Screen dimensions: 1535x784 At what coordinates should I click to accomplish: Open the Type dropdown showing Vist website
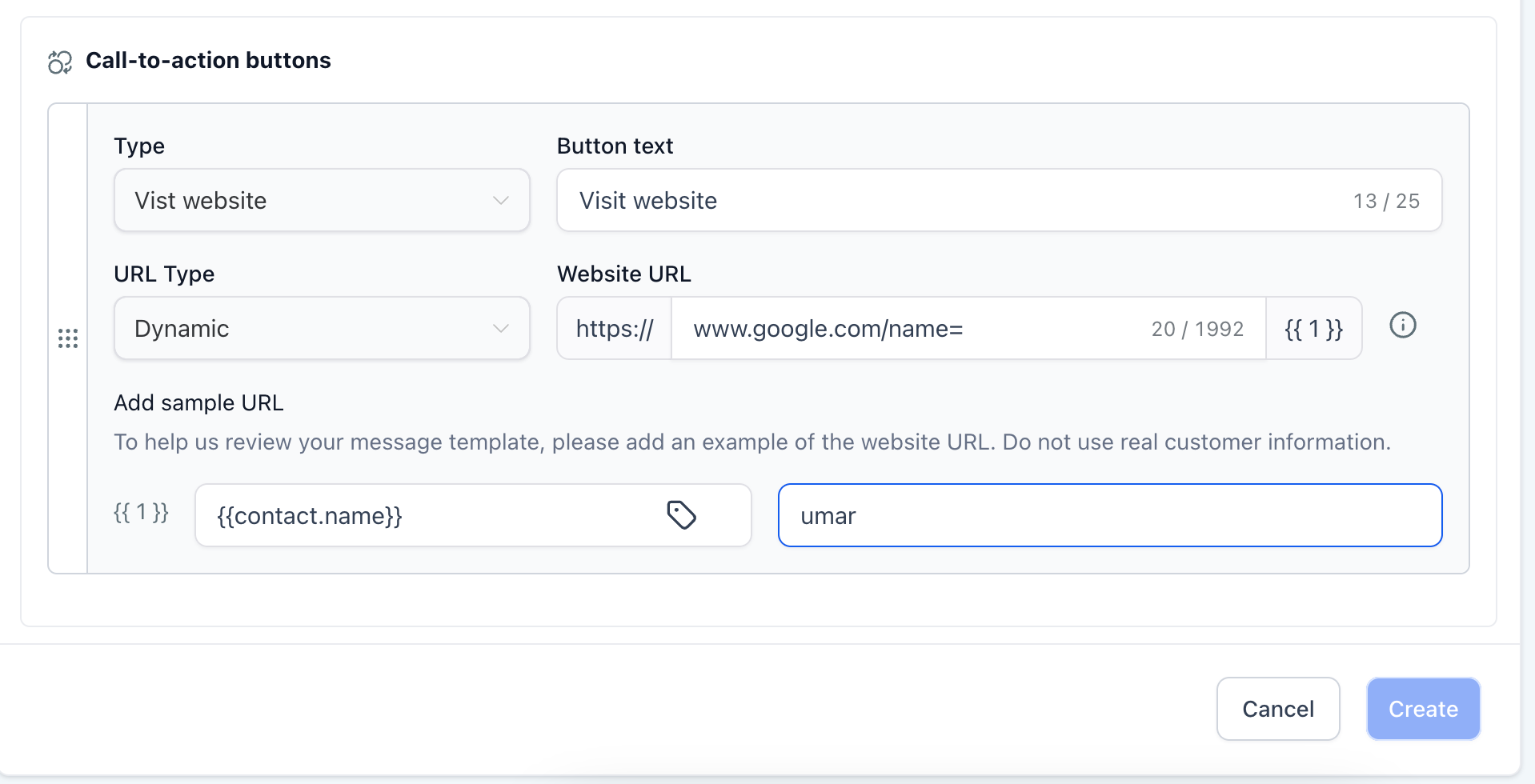322,200
